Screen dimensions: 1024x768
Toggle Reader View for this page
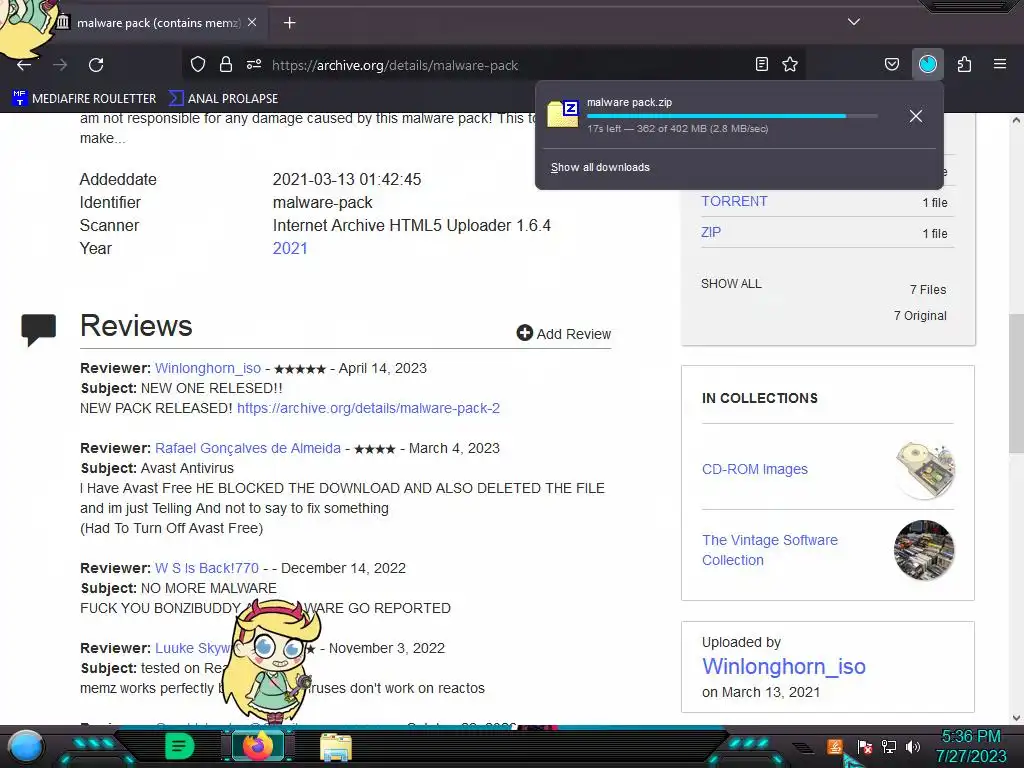[x=761, y=64]
